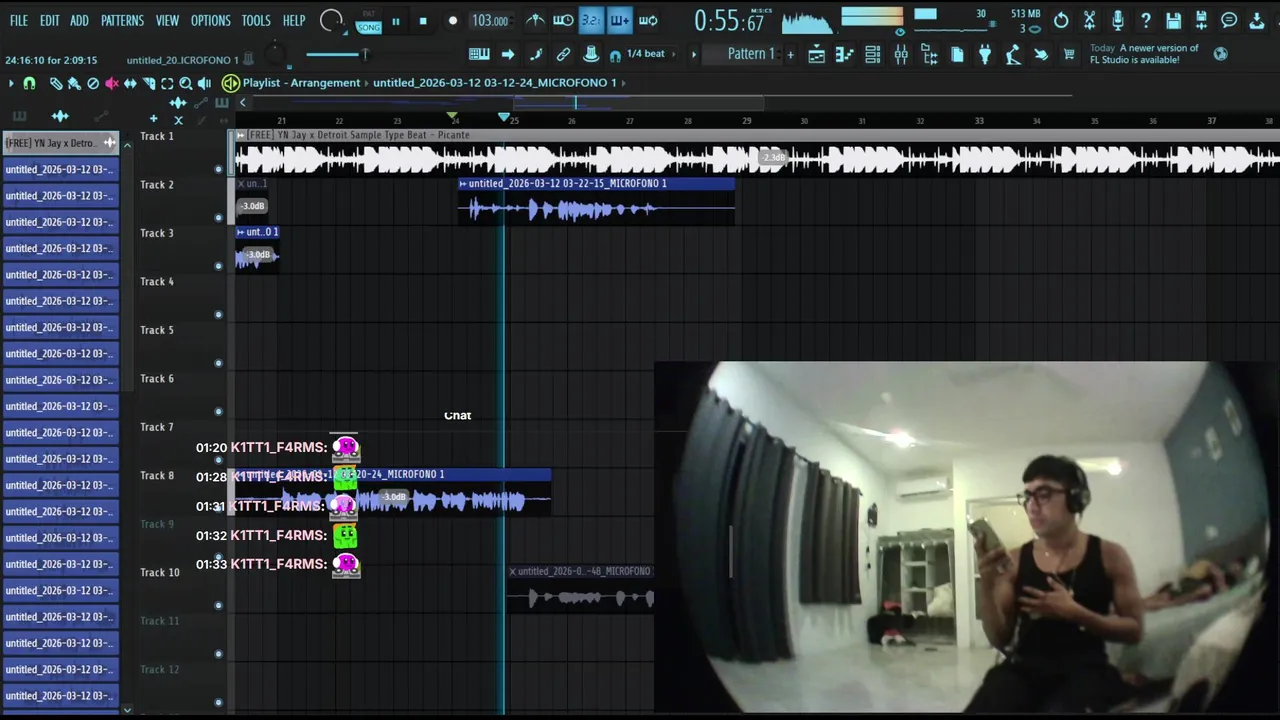This screenshot has height=720, width=1280.
Task: Mute Track 2 using its dot
Action: (x=218, y=217)
